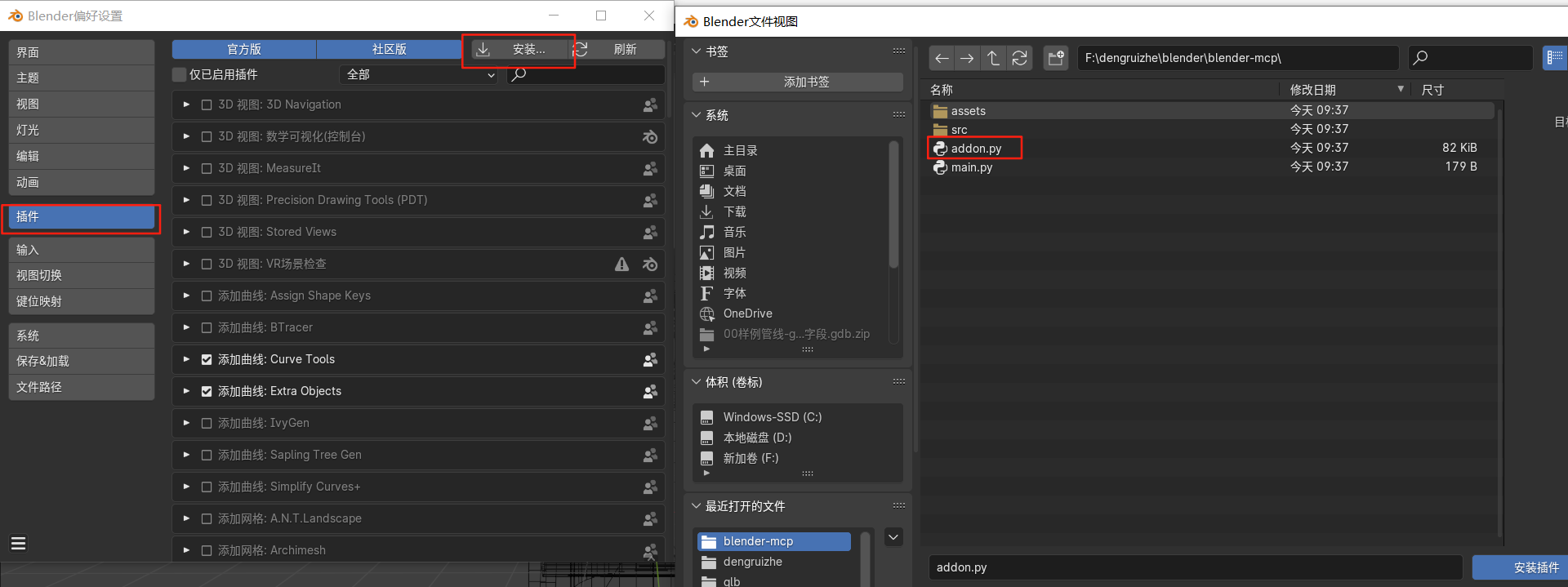This screenshot has width=1568, height=587.
Task: Click the warning icon on VR场景检查 row
Action: (622, 264)
